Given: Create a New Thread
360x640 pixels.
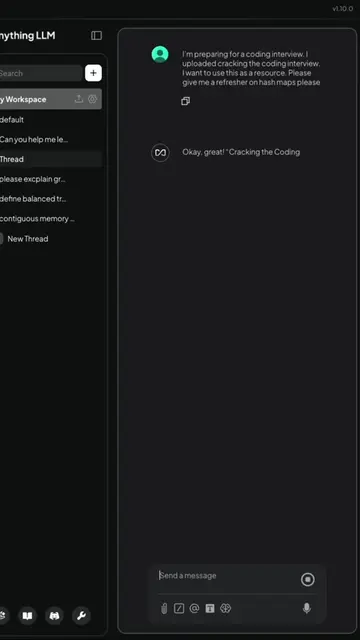Looking at the screenshot, I should coord(28,239).
